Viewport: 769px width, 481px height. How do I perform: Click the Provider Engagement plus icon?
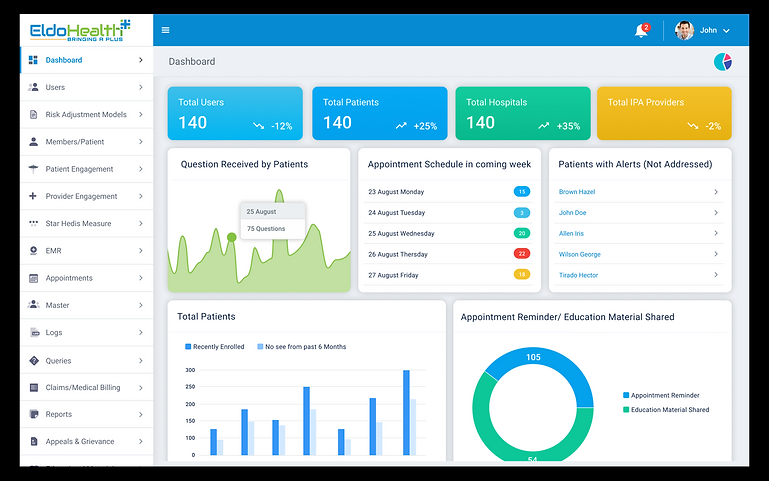33,196
